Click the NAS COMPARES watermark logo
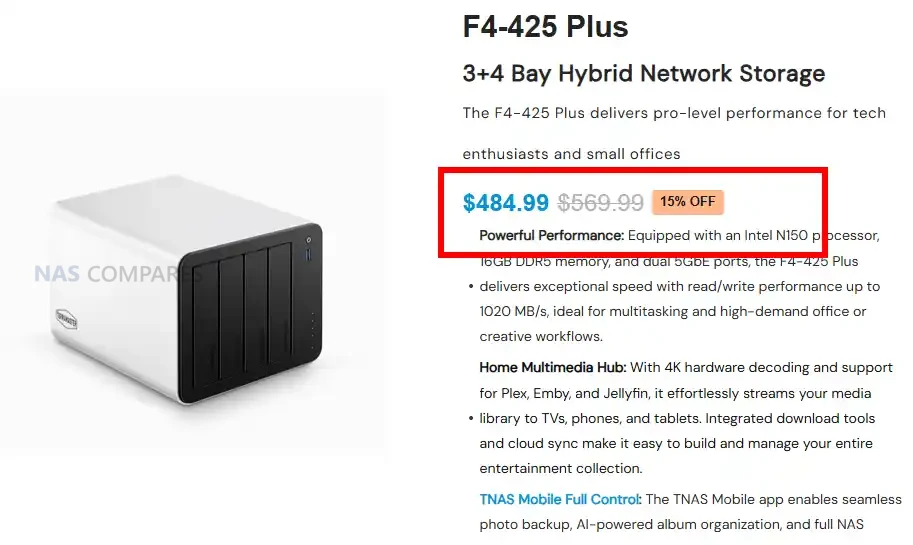Image resolution: width=913 pixels, height=545 pixels. [105, 273]
